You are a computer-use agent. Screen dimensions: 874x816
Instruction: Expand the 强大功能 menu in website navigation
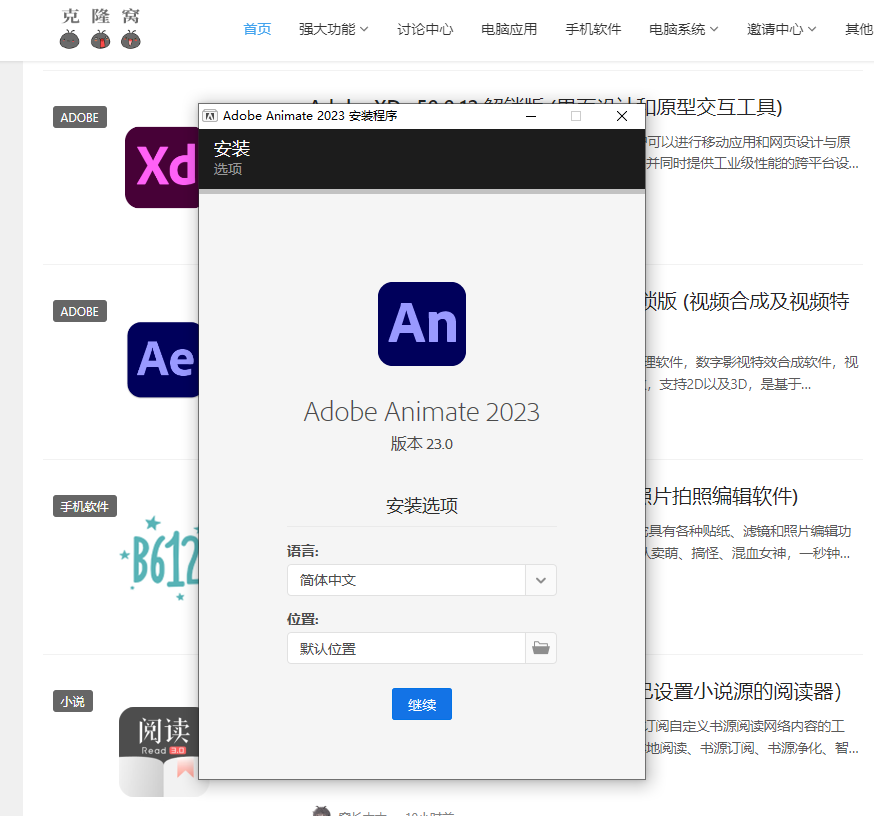(x=333, y=29)
